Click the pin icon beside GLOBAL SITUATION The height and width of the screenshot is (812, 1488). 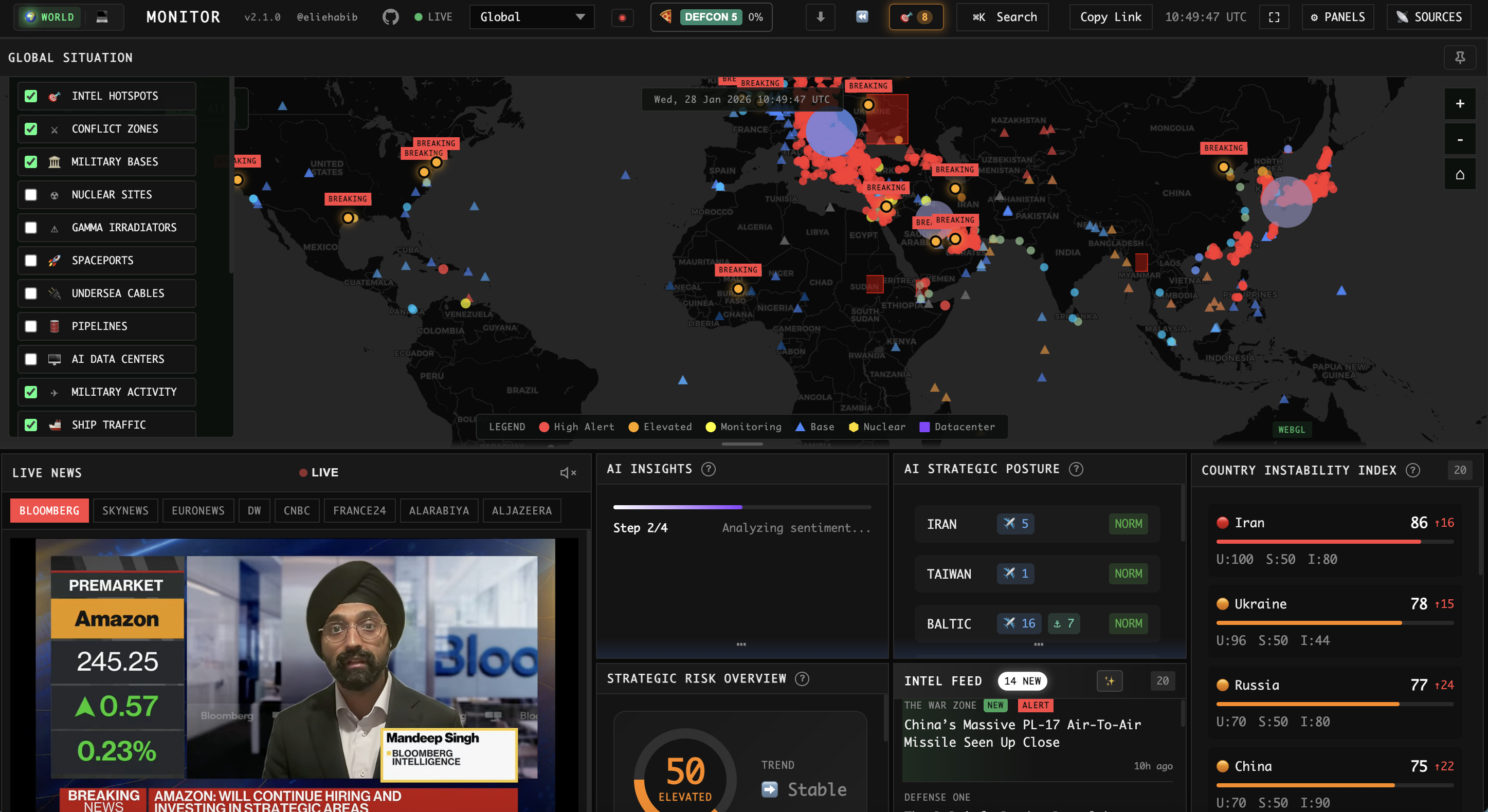[1460, 57]
